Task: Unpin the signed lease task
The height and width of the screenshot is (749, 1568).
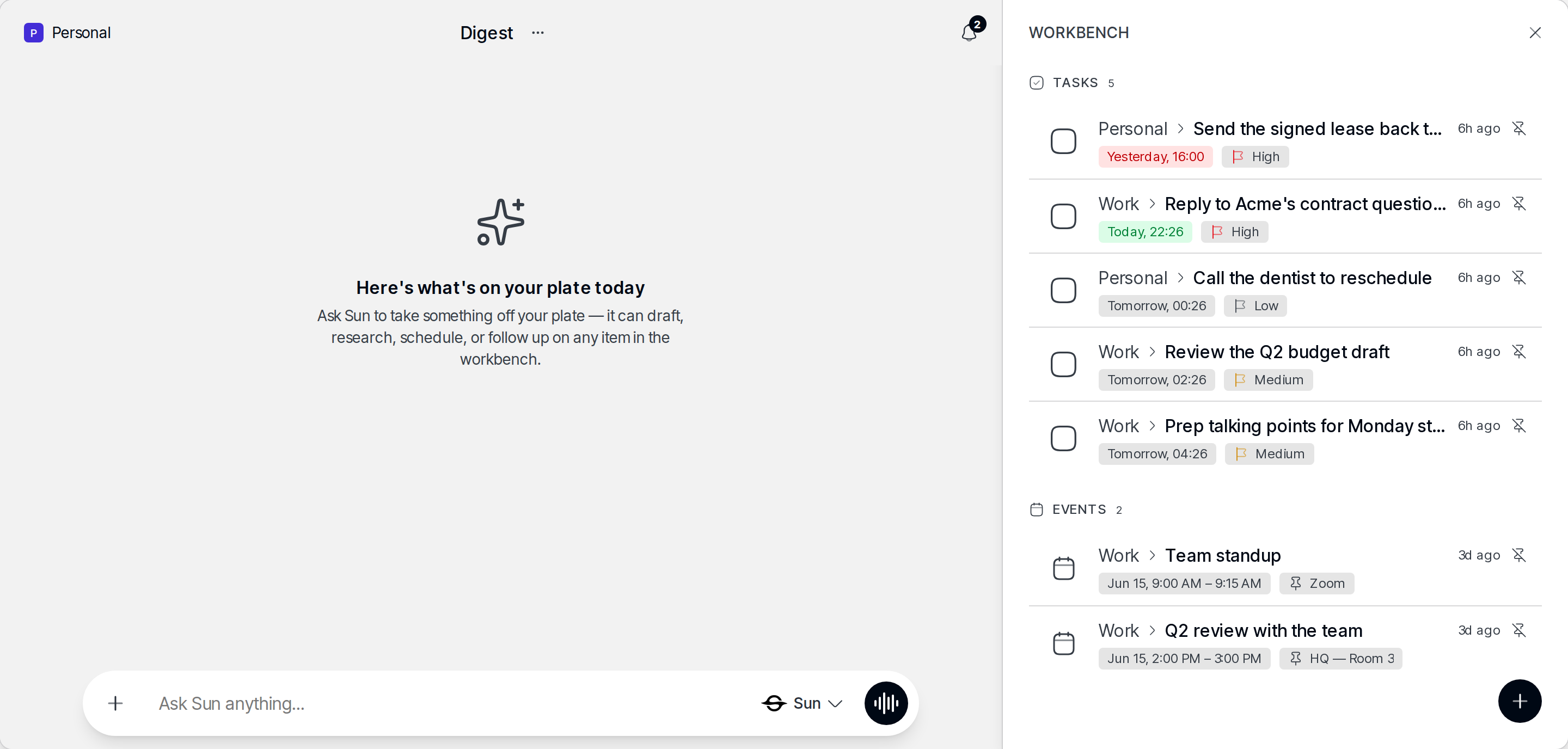Action: click(x=1518, y=128)
